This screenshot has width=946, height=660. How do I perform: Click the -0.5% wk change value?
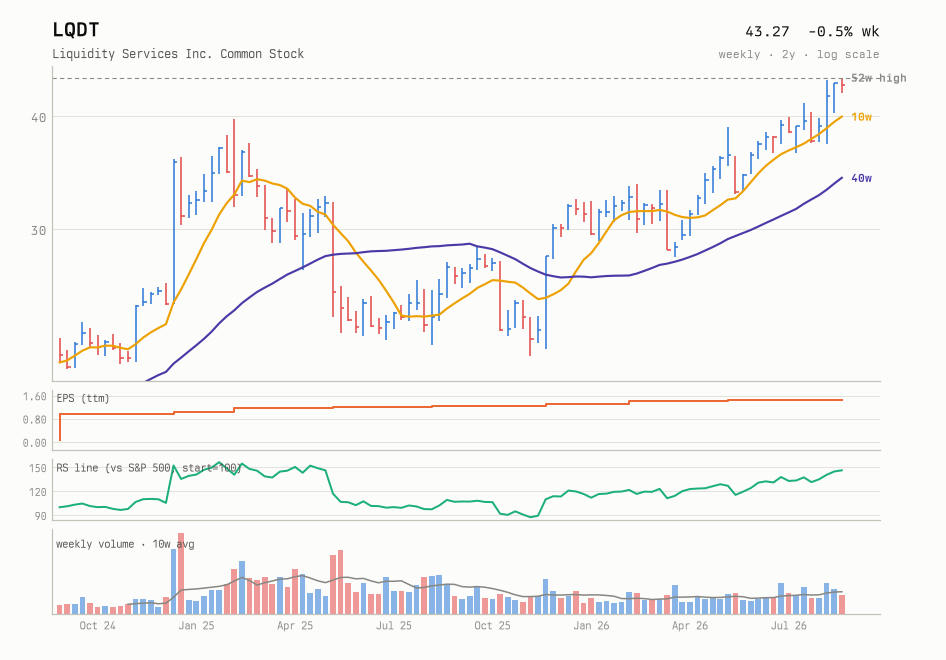(x=843, y=31)
